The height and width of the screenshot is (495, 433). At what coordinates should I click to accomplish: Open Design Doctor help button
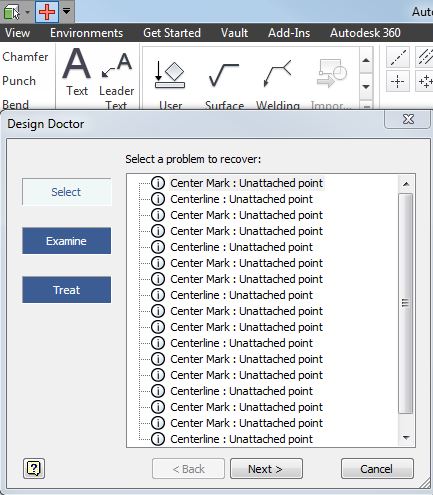tap(34, 468)
